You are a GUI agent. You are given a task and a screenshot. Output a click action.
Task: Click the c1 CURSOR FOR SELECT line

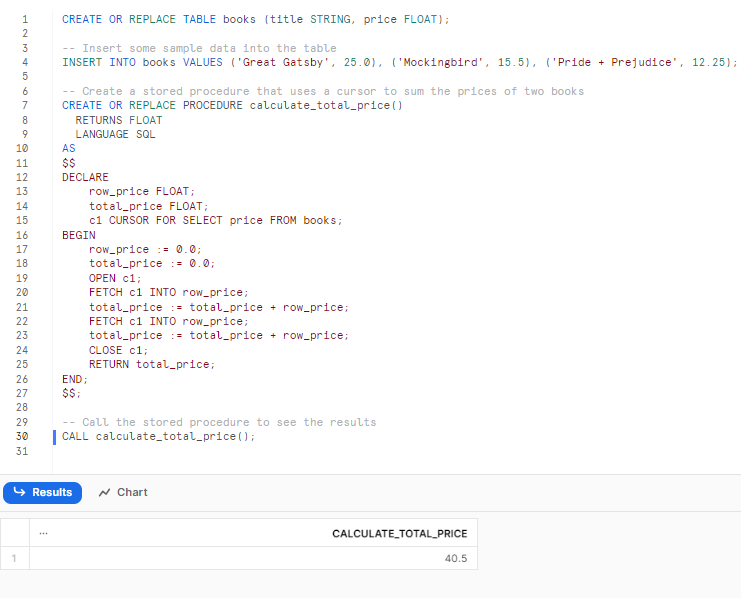tap(215, 220)
